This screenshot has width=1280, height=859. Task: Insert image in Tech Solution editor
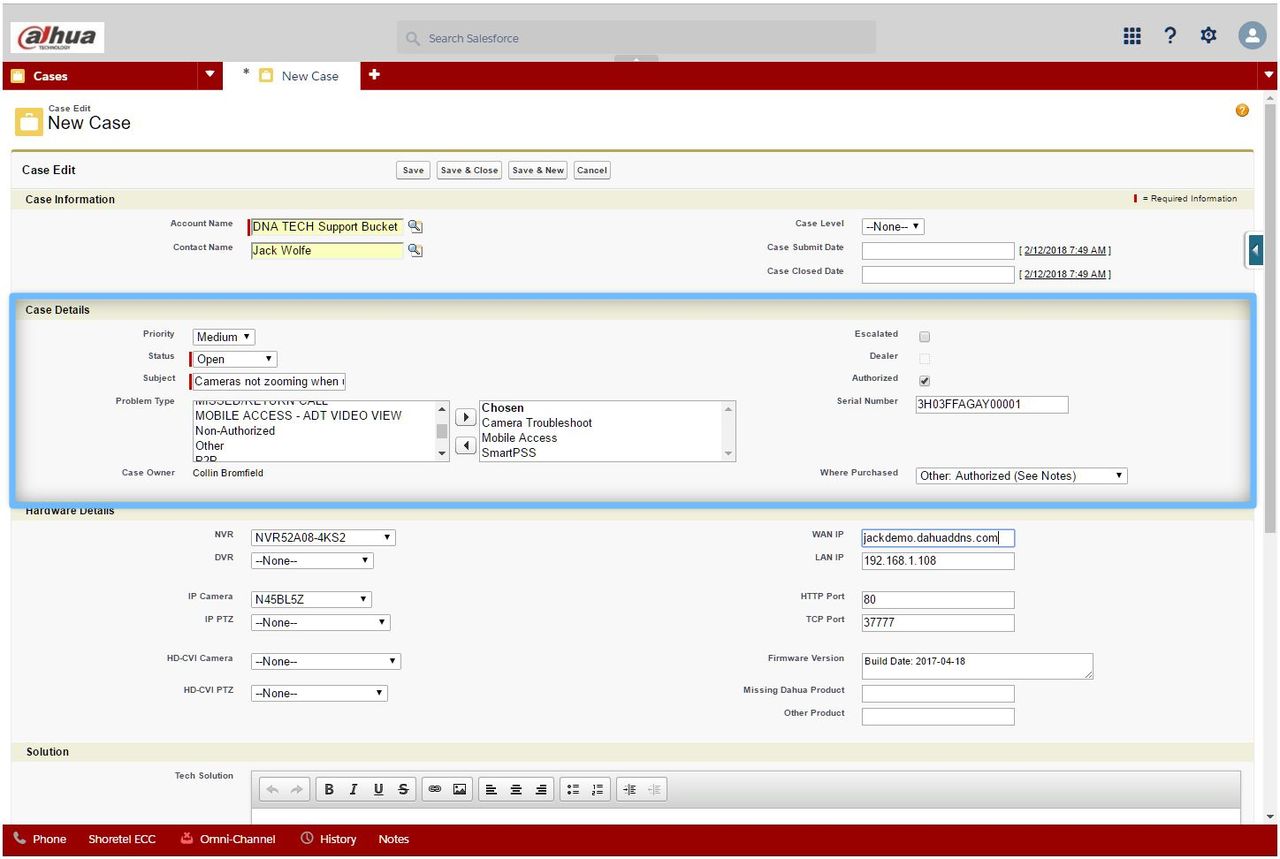coord(459,789)
